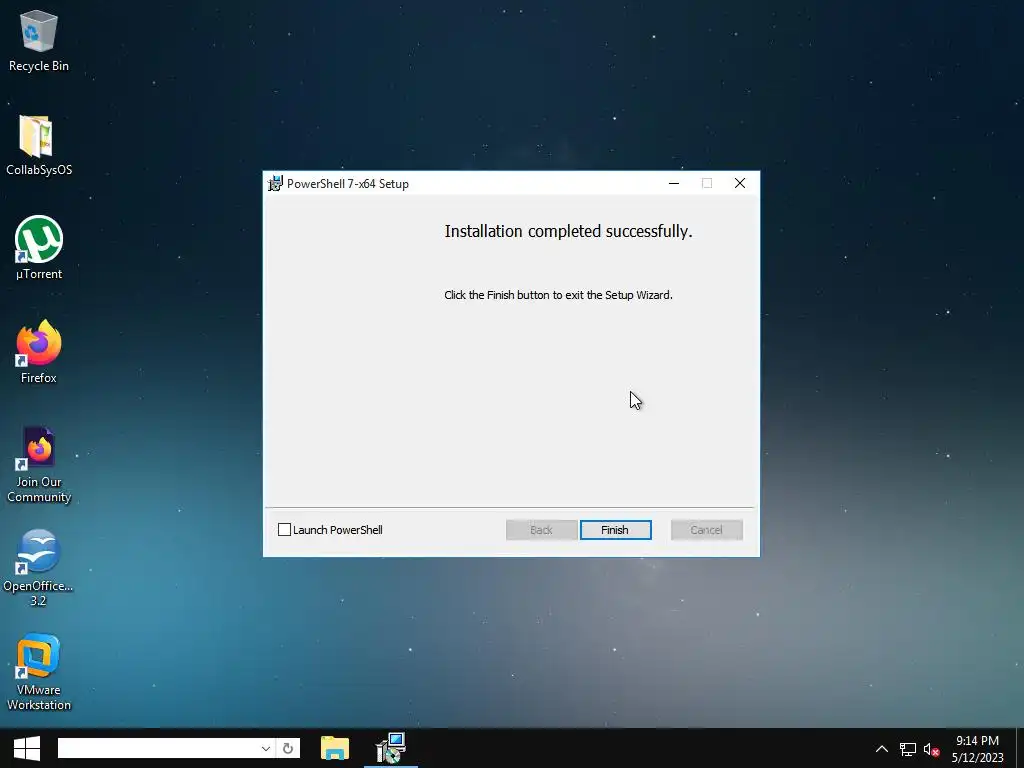Show hidden system tray icons
This screenshot has height=768, width=1024.
pos(882,749)
